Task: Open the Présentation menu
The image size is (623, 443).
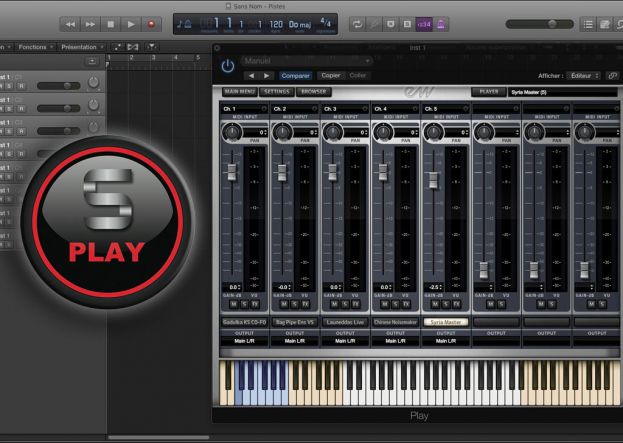Action: [80, 47]
